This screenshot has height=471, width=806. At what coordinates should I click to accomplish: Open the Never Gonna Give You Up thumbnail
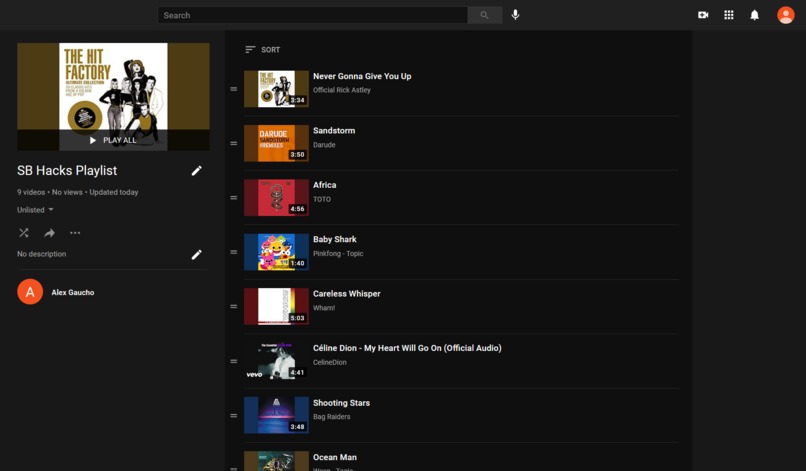click(x=276, y=89)
